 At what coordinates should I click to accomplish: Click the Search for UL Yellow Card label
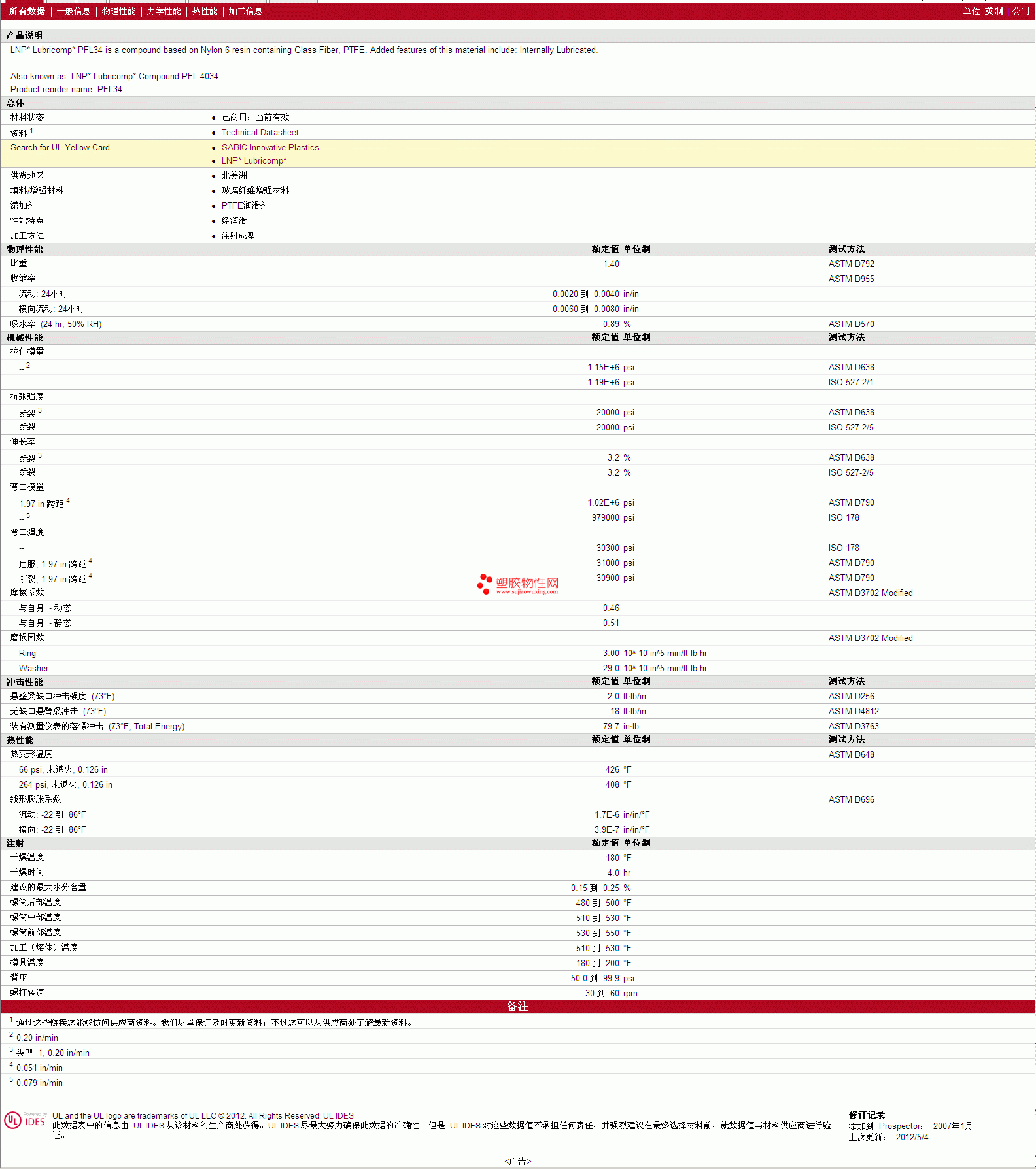tap(60, 147)
